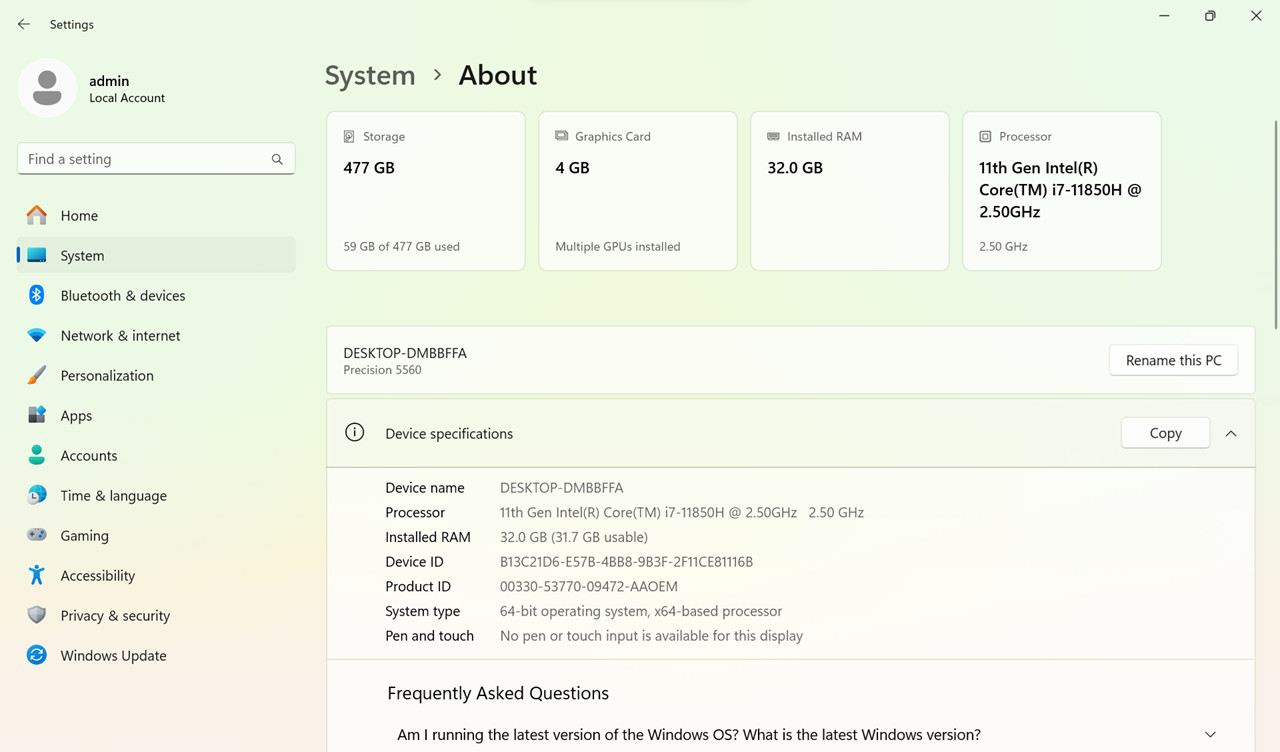Screen dimensions: 1280x752
Task: Open Time & language settings
Action: [156, 495]
